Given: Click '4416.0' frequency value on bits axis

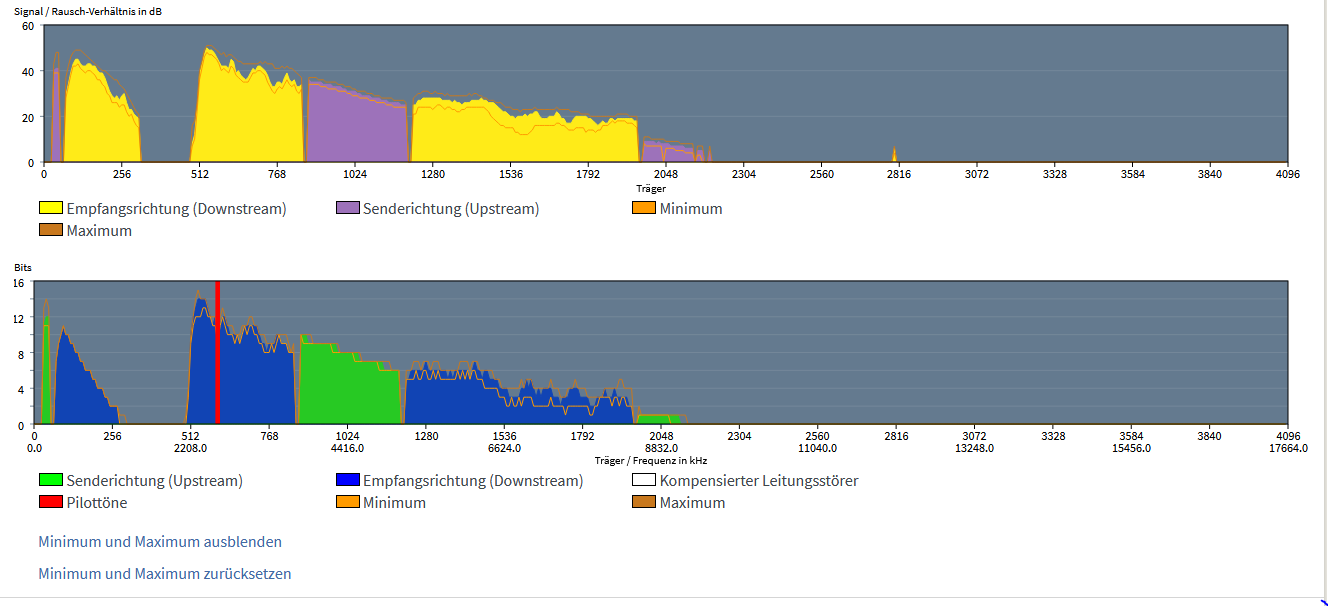Looking at the screenshot, I should pyautogui.click(x=348, y=449).
